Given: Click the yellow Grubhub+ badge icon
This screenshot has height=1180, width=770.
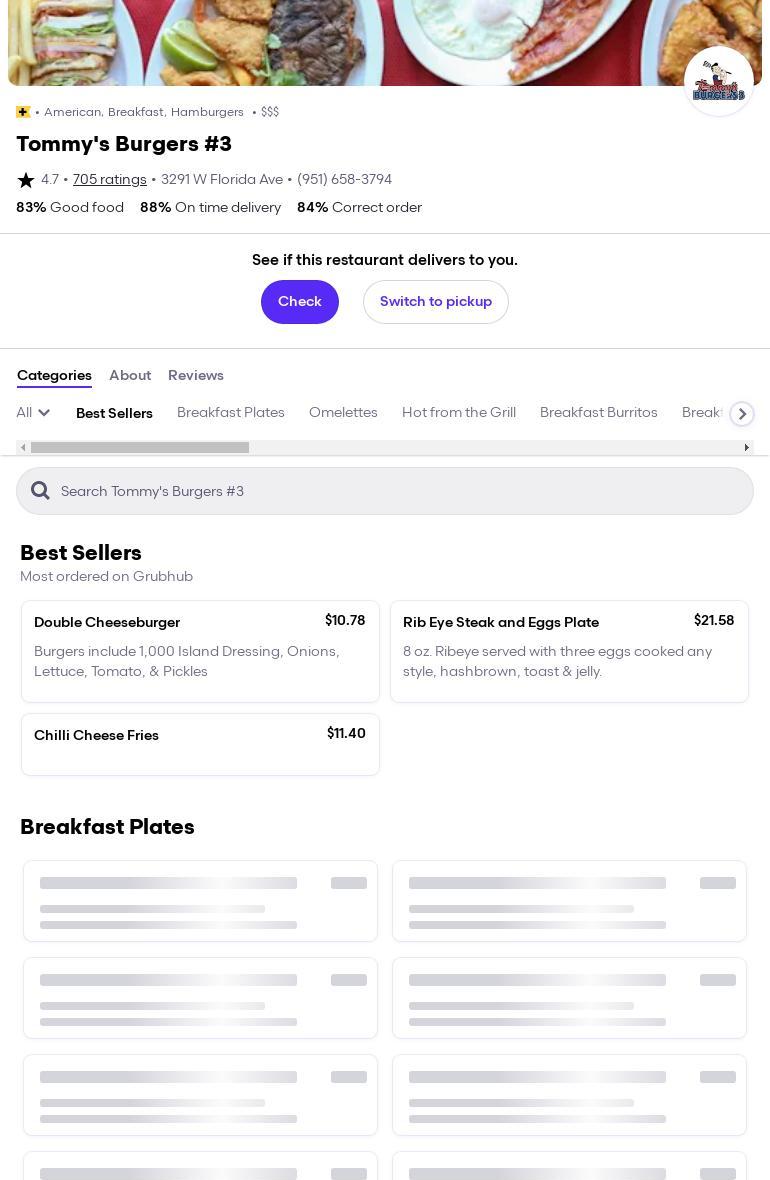Looking at the screenshot, I should click(23, 112).
